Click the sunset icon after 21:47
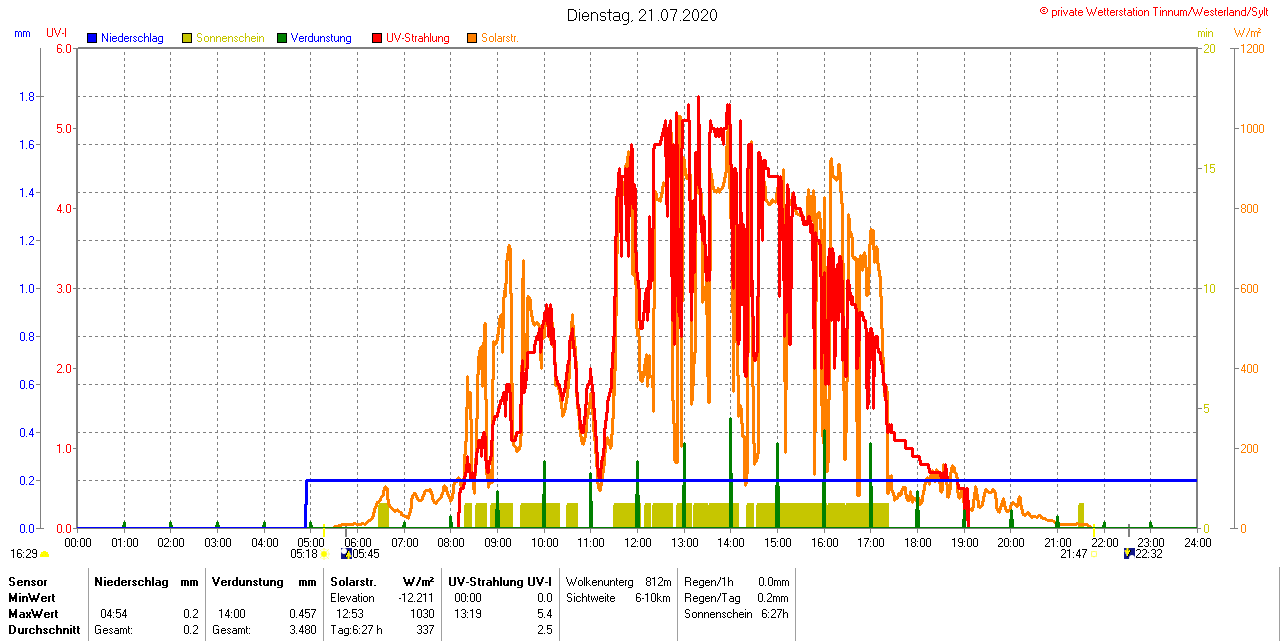Viewport: 1280px width, 641px height. click(1094, 554)
